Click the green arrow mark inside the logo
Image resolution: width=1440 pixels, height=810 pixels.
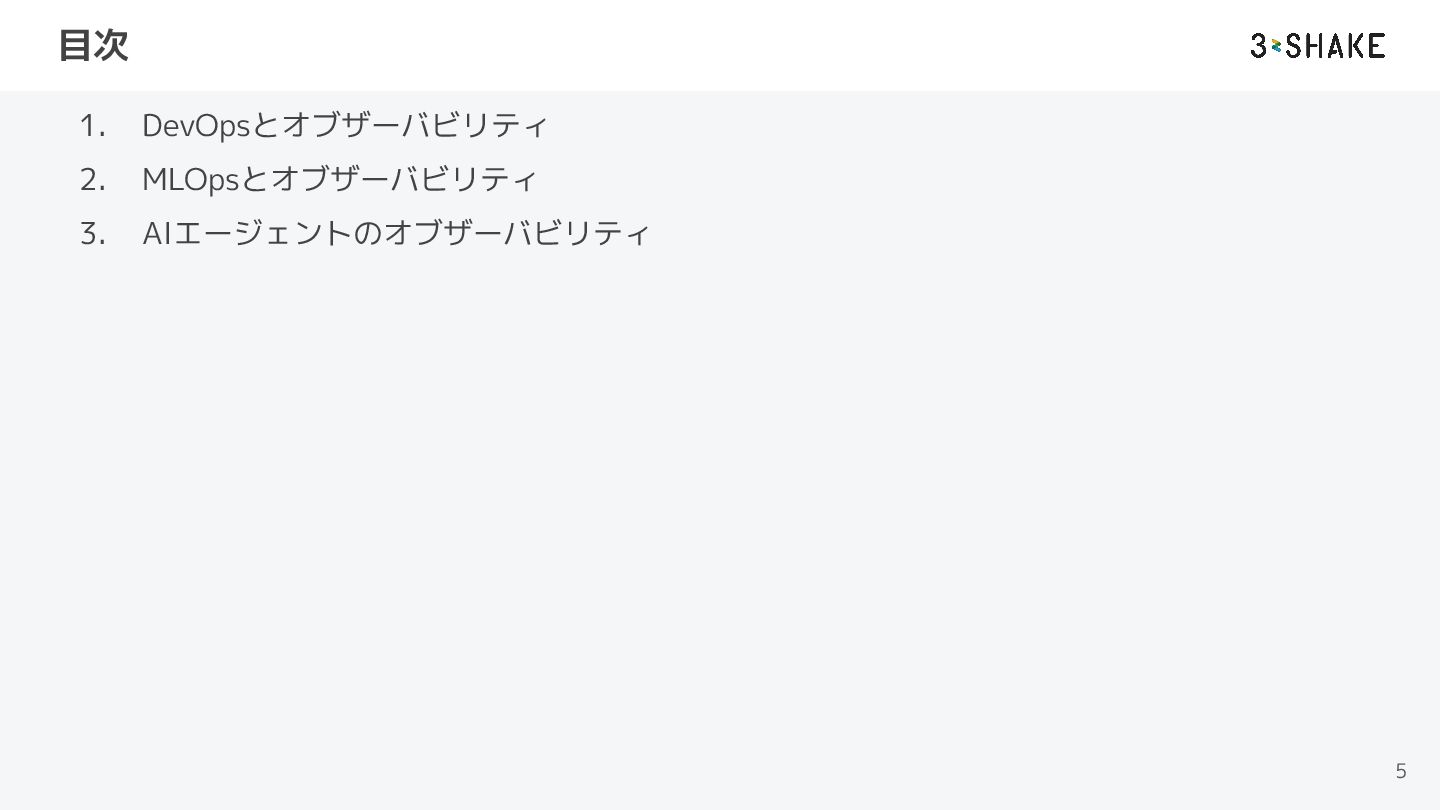1276,46
